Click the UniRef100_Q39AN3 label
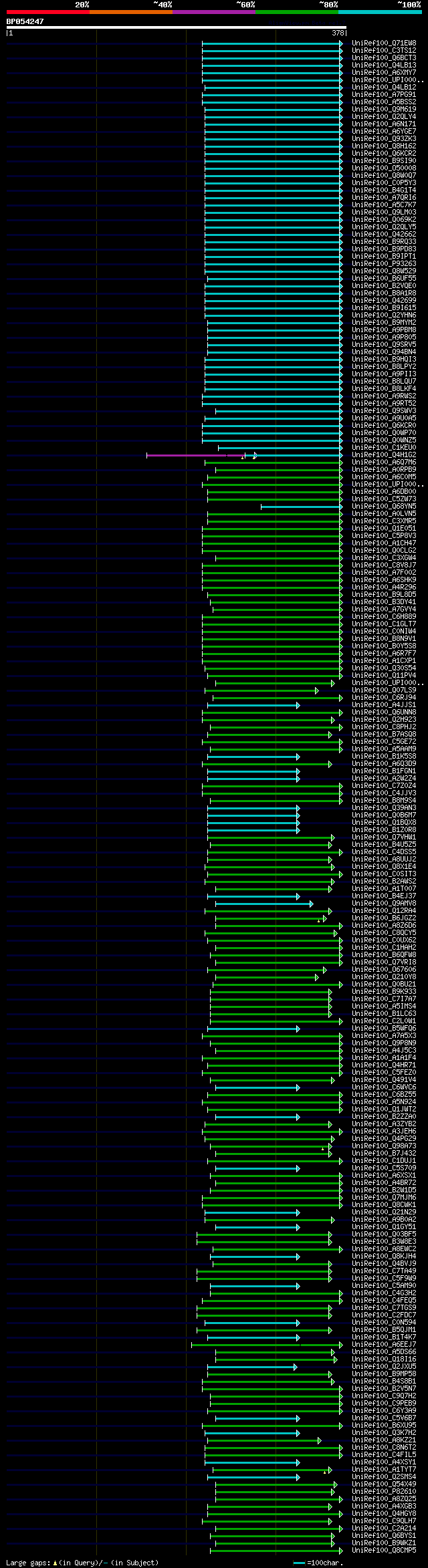This screenshot has height=1568, width=428. 384,807
